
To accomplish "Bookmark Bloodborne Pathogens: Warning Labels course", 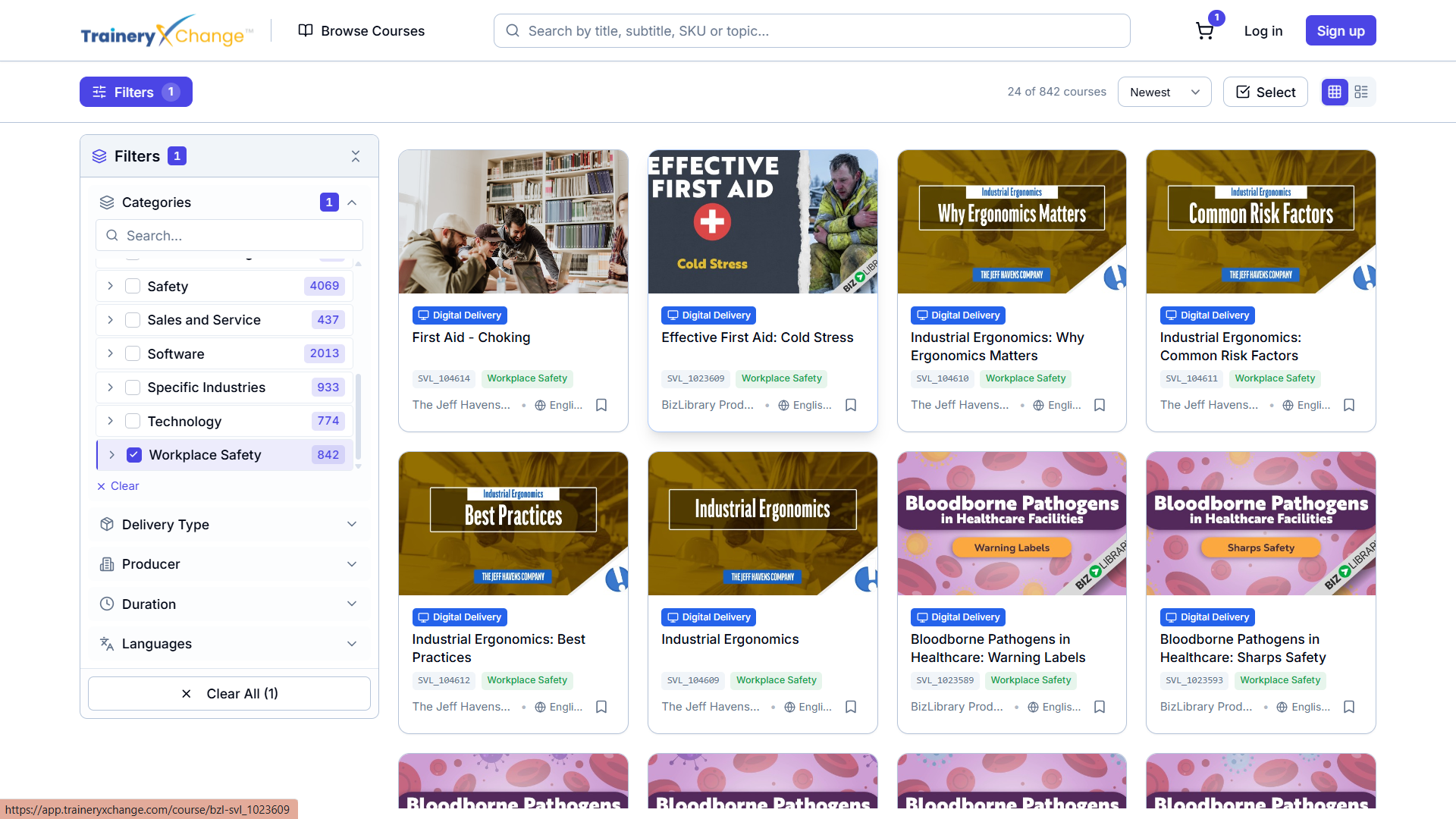I will tap(1100, 707).
